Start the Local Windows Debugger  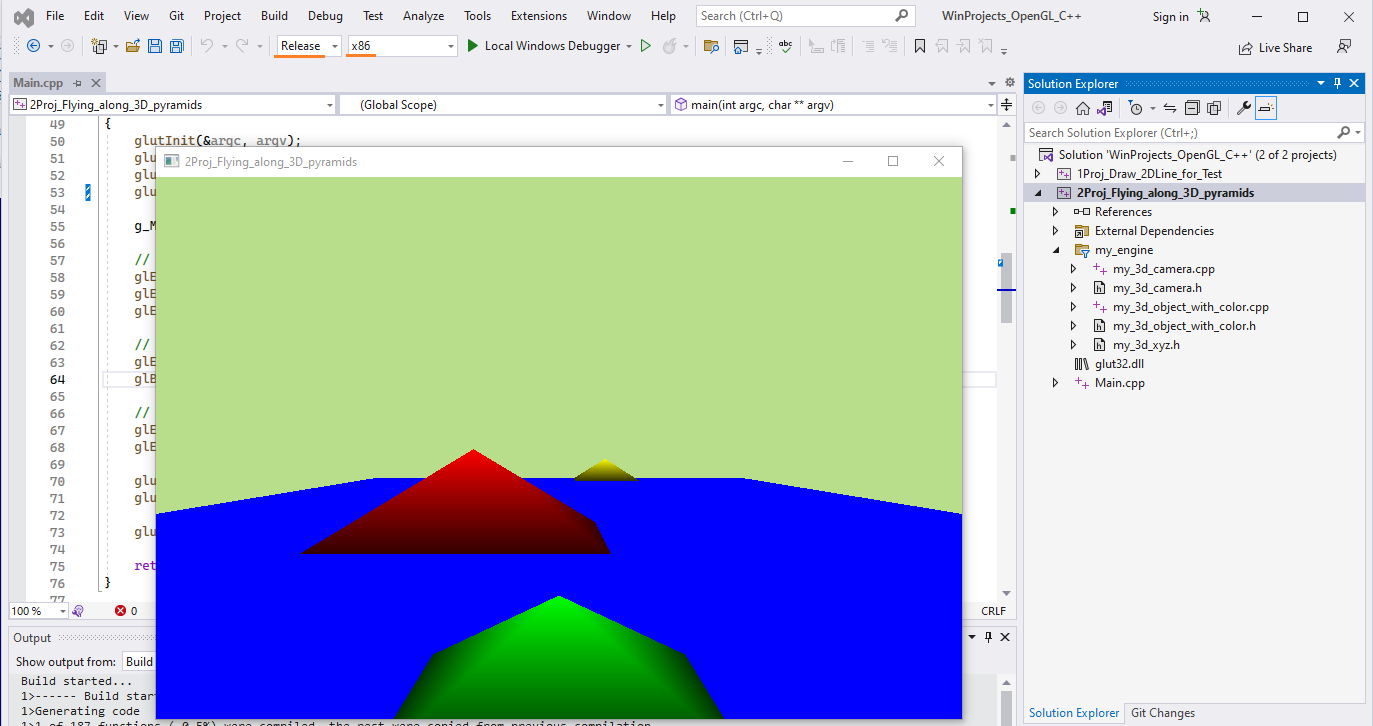tap(543, 46)
